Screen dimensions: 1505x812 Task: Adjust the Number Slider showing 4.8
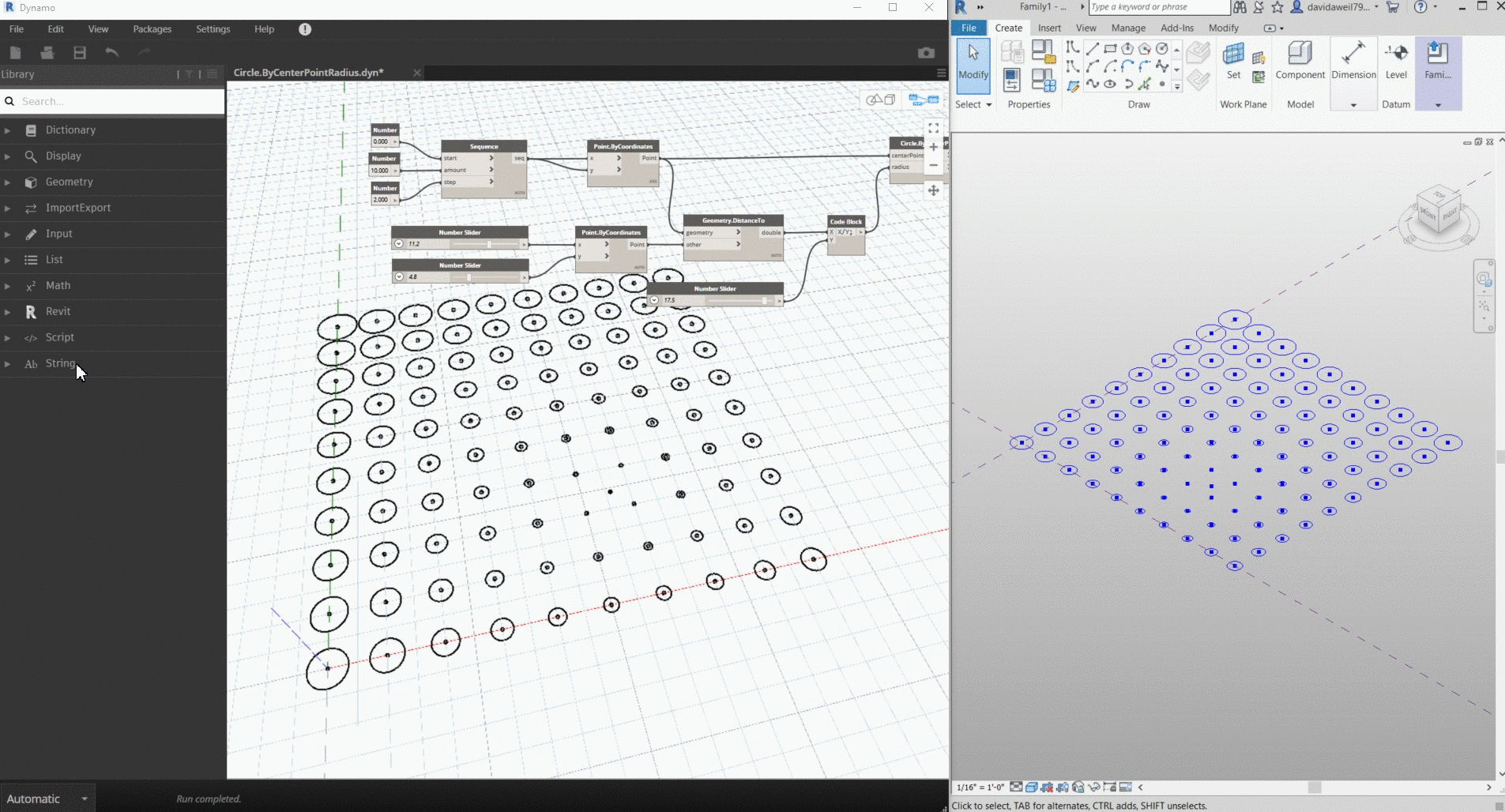tap(468, 277)
